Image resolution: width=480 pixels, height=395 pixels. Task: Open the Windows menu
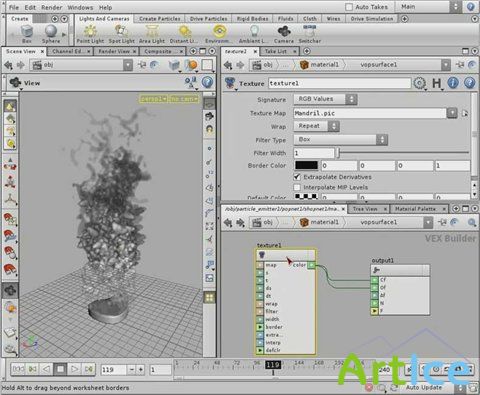[x=80, y=7]
